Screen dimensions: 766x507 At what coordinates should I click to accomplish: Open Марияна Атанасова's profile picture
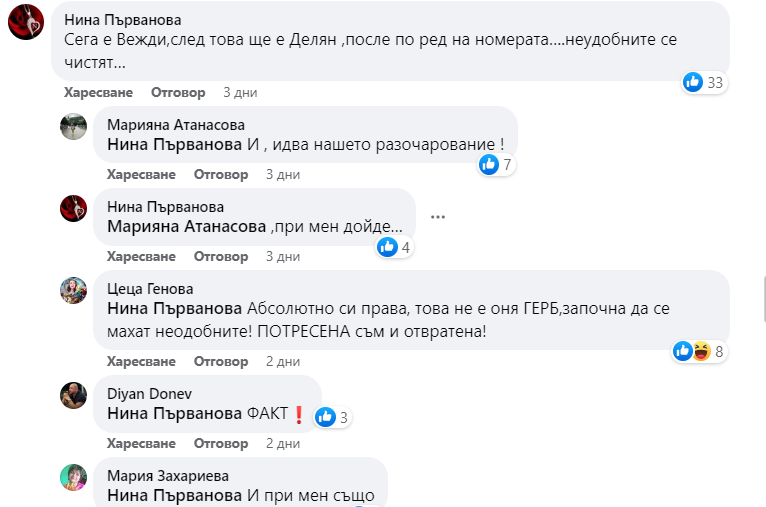pyautogui.click(x=74, y=127)
